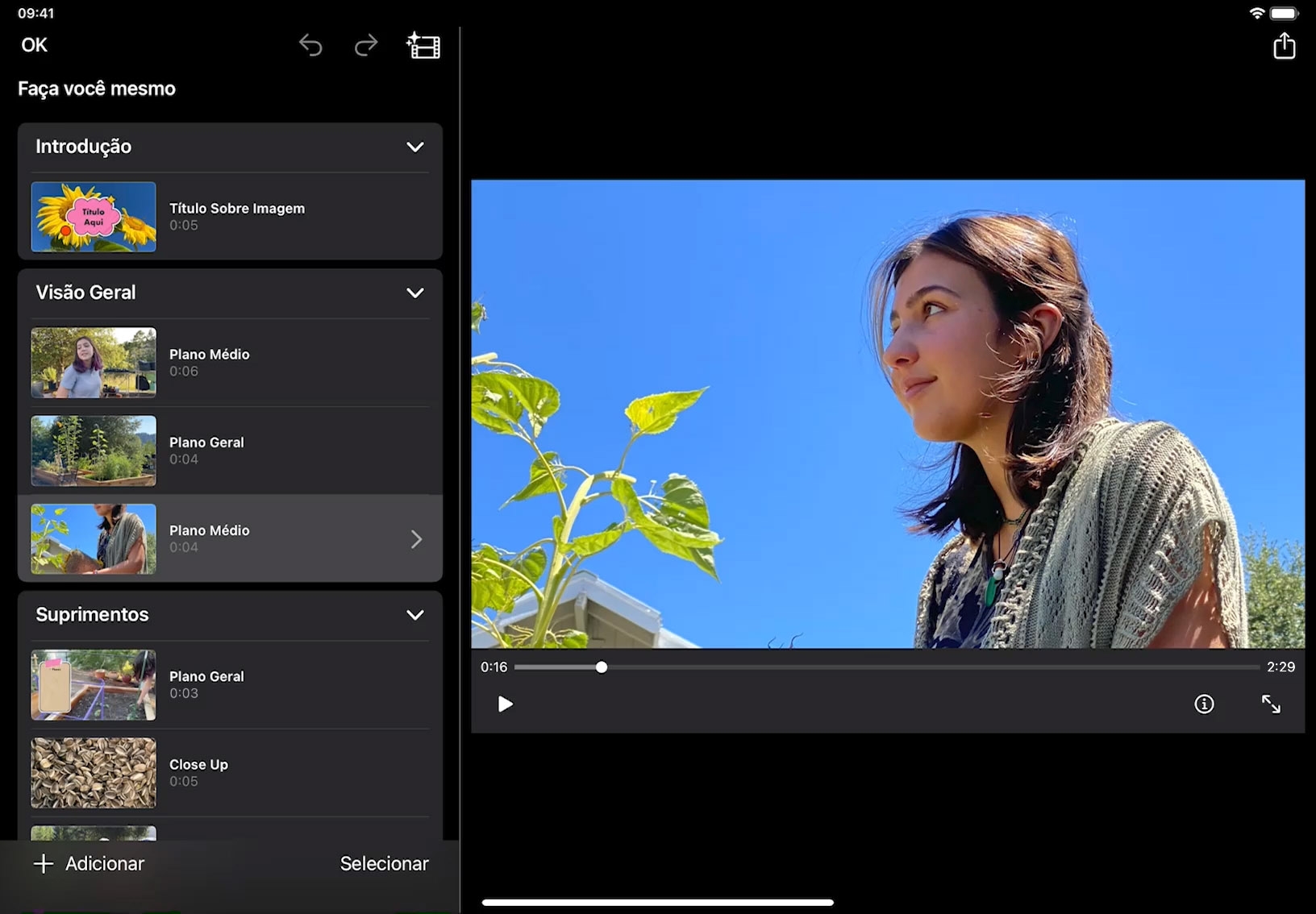Expand preview to full screen

[x=1271, y=704]
